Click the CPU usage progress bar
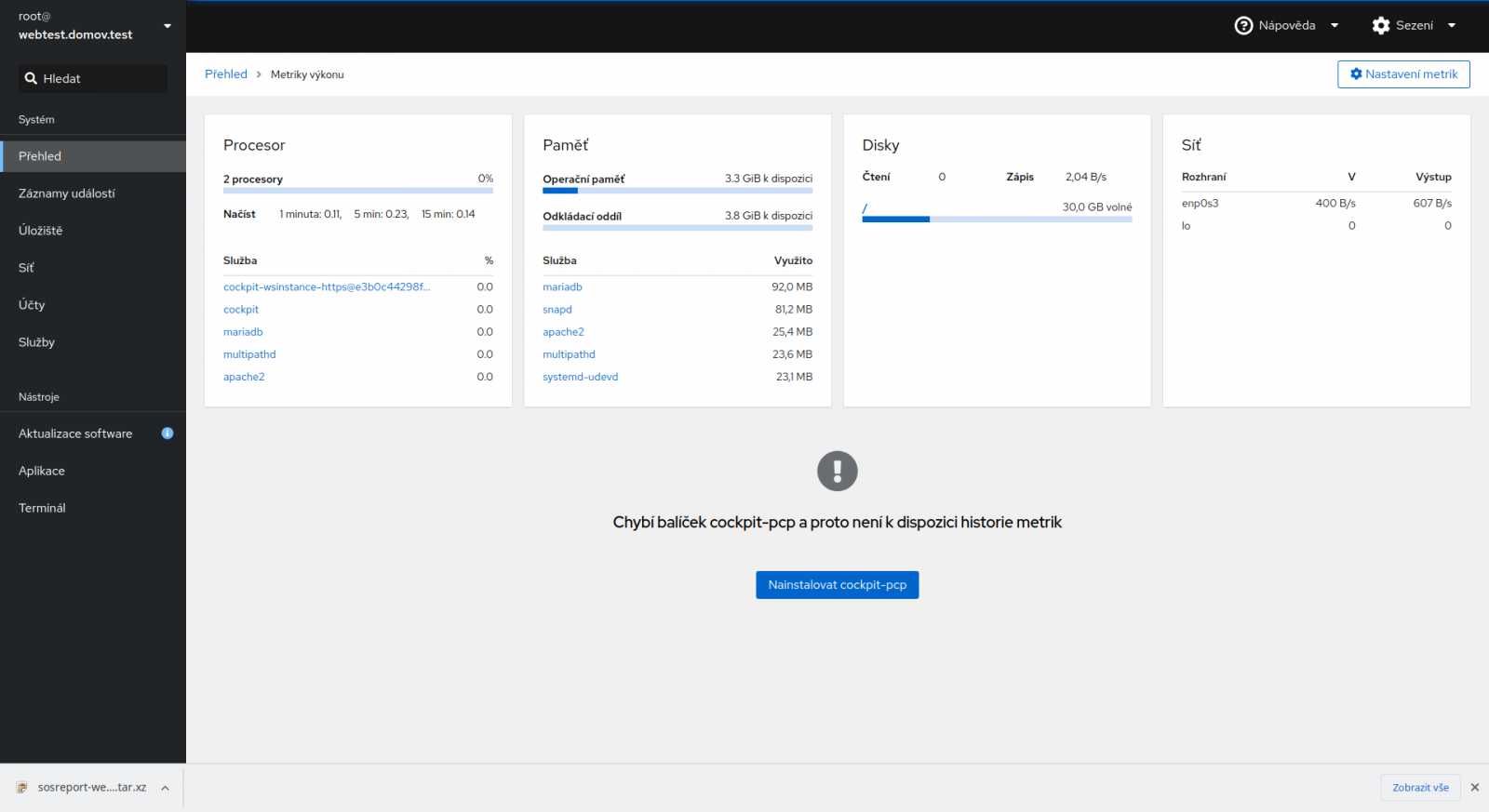1489x812 pixels. 358,191
